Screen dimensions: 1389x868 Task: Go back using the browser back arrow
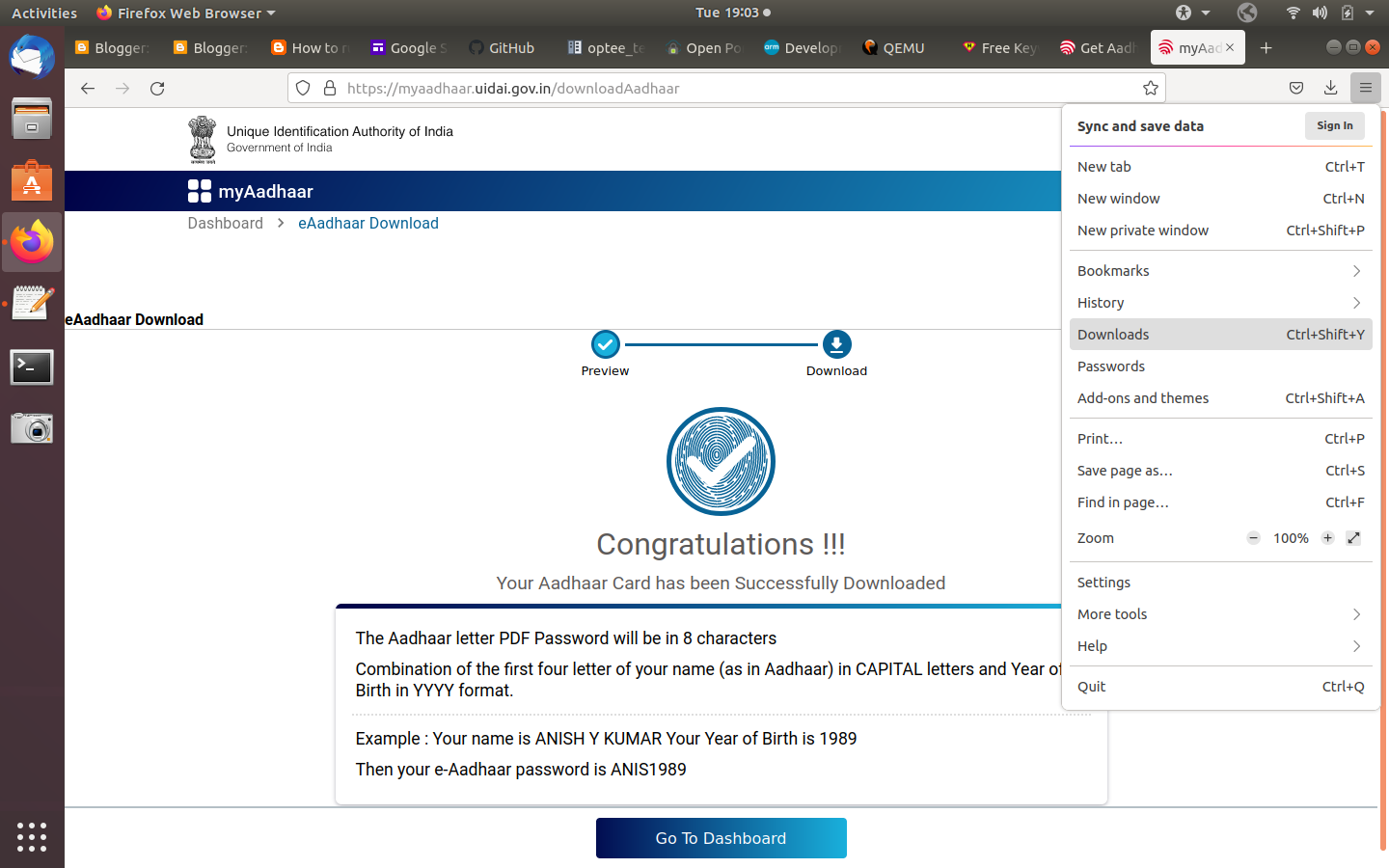[88, 88]
